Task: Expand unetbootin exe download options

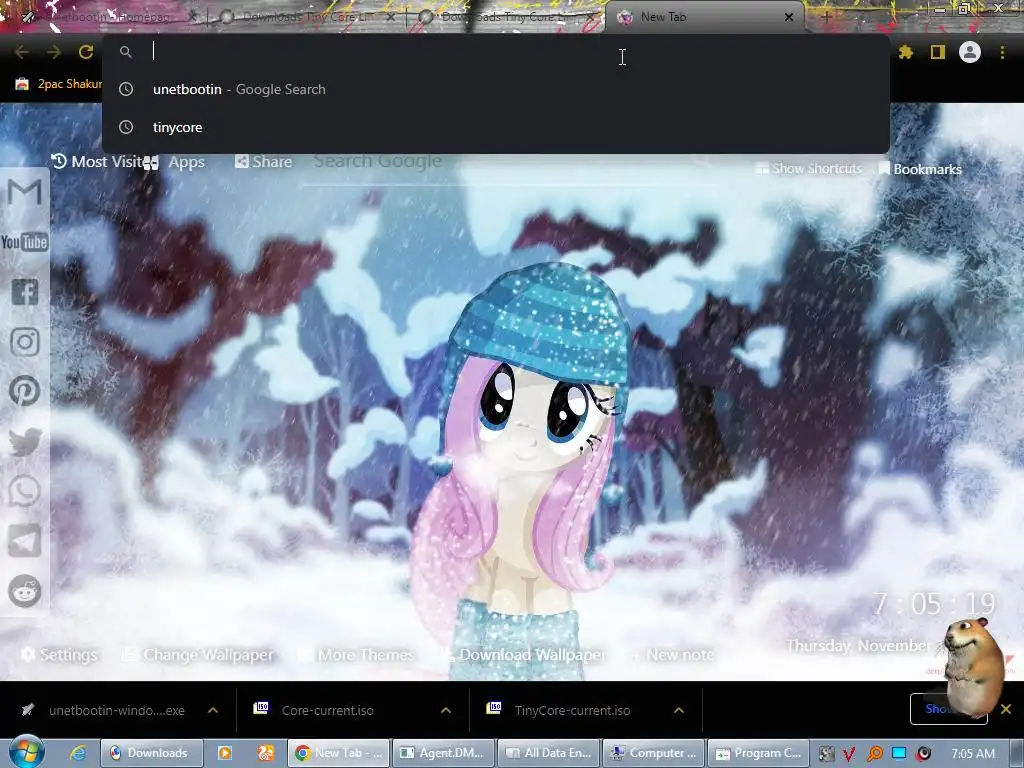Action: (213, 710)
